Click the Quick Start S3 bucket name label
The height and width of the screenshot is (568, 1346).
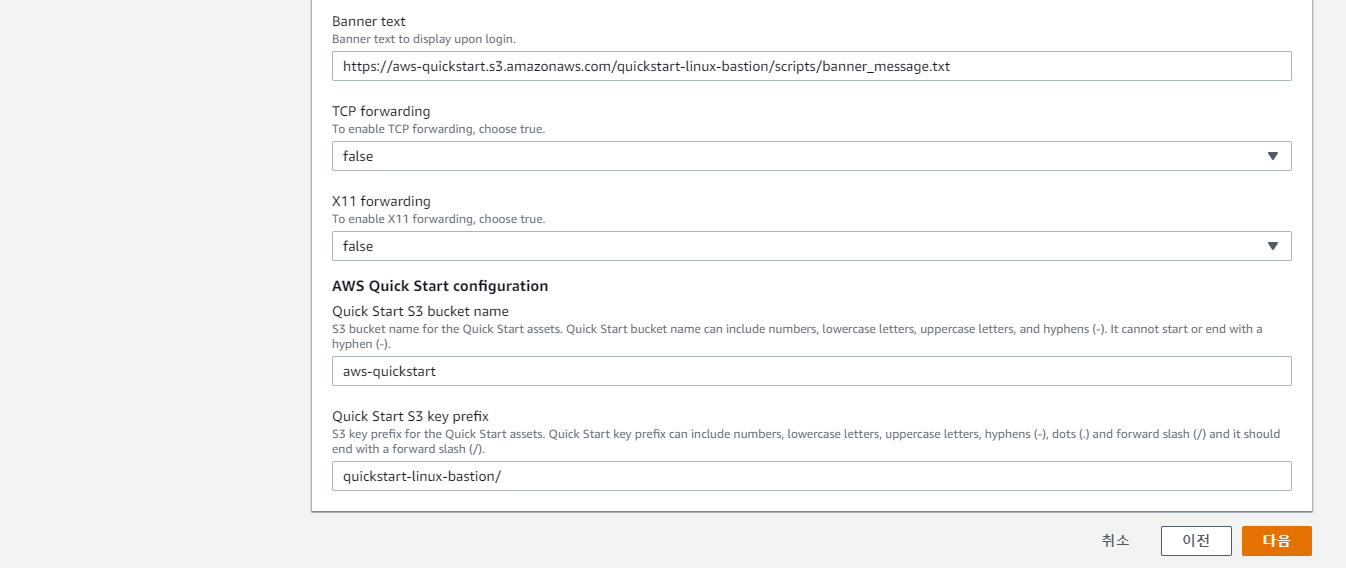[420, 311]
